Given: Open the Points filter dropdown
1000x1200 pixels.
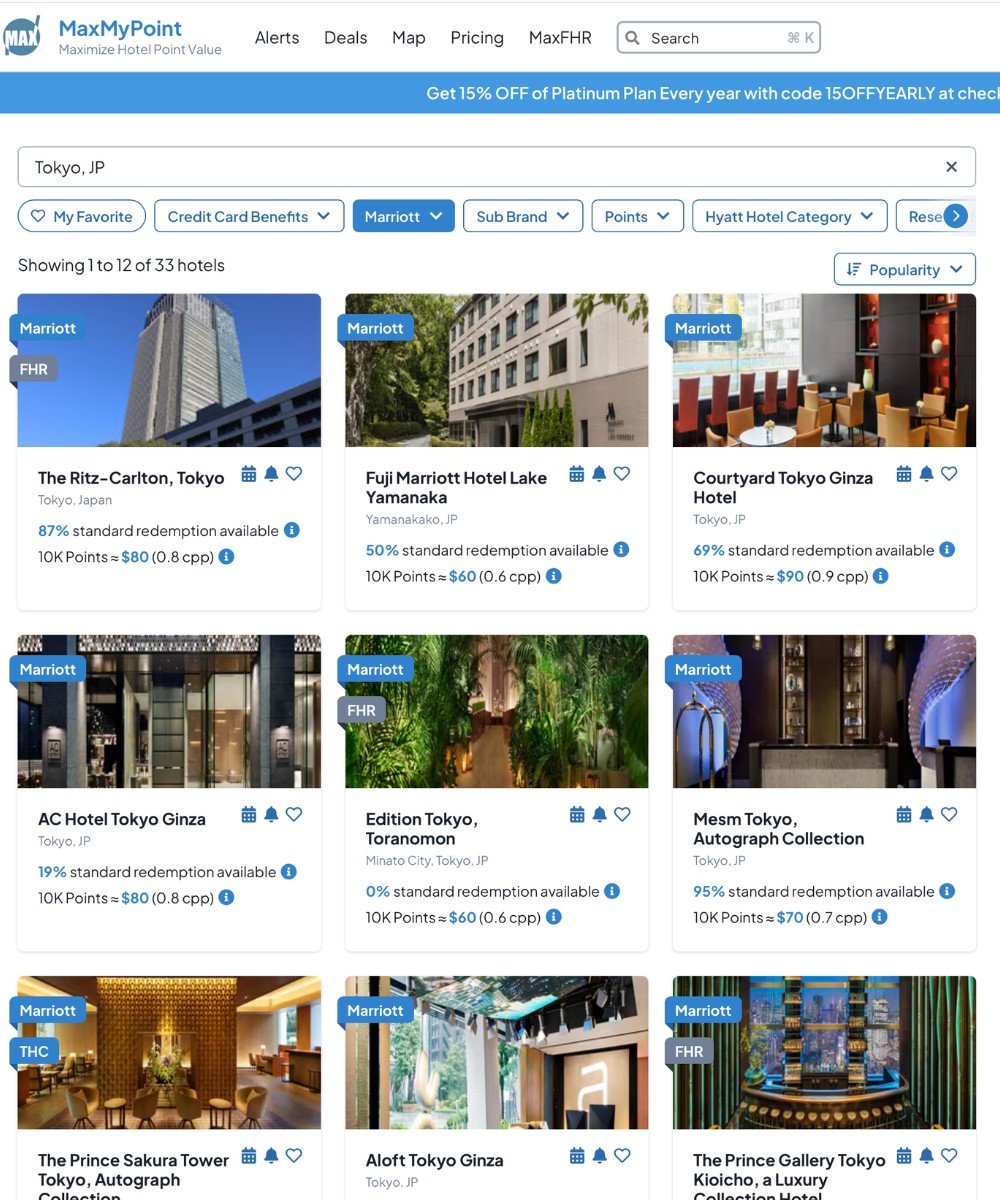Looking at the screenshot, I should (x=638, y=216).
